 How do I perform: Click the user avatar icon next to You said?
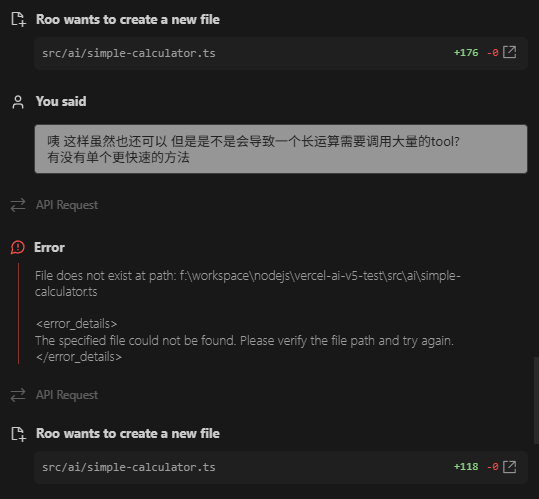point(18,102)
